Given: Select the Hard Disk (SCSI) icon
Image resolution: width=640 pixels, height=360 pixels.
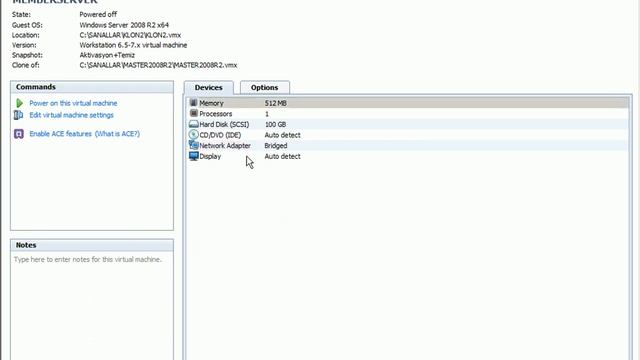Looking at the screenshot, I should (193, 124).
